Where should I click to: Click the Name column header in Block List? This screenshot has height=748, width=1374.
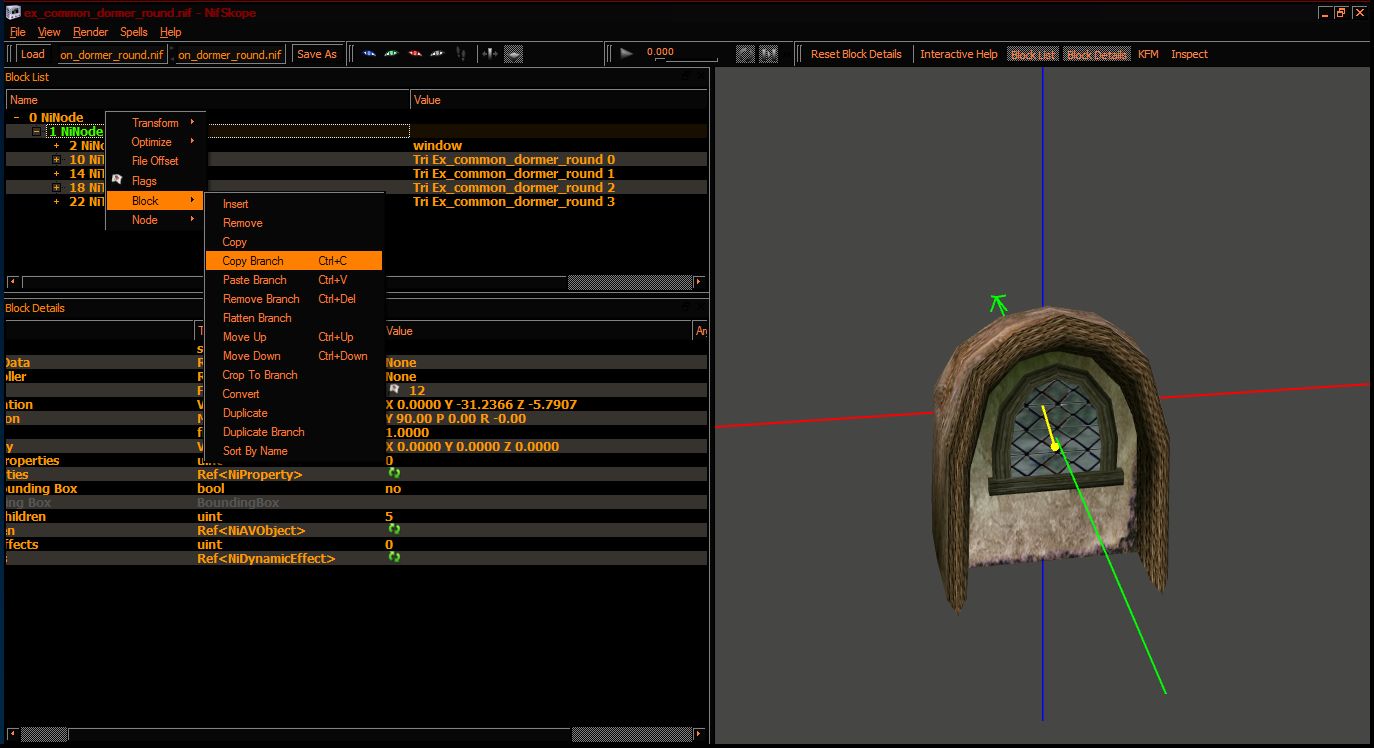coord(208,100)
